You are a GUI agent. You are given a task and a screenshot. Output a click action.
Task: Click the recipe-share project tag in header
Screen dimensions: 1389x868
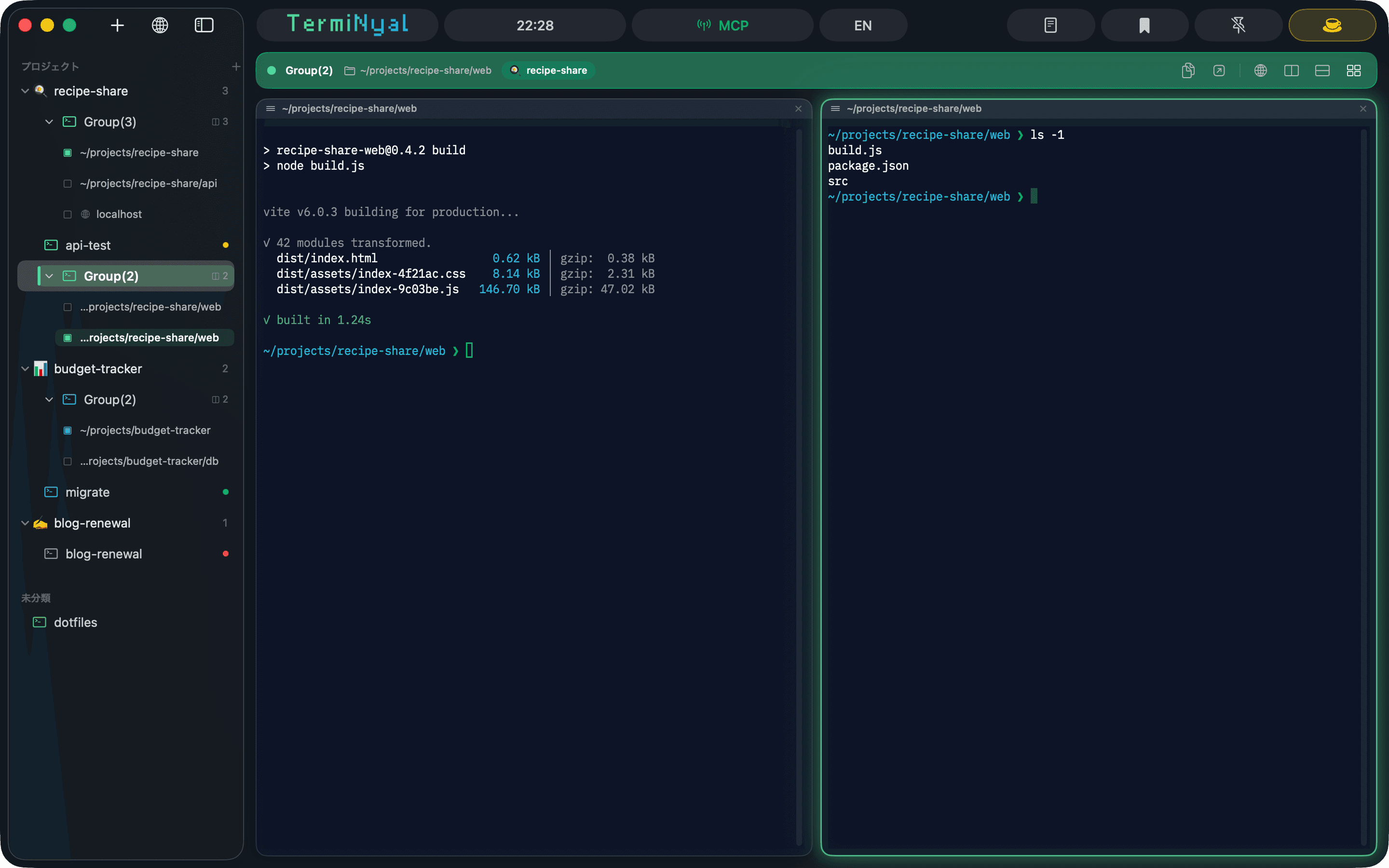tap(549, 70)
